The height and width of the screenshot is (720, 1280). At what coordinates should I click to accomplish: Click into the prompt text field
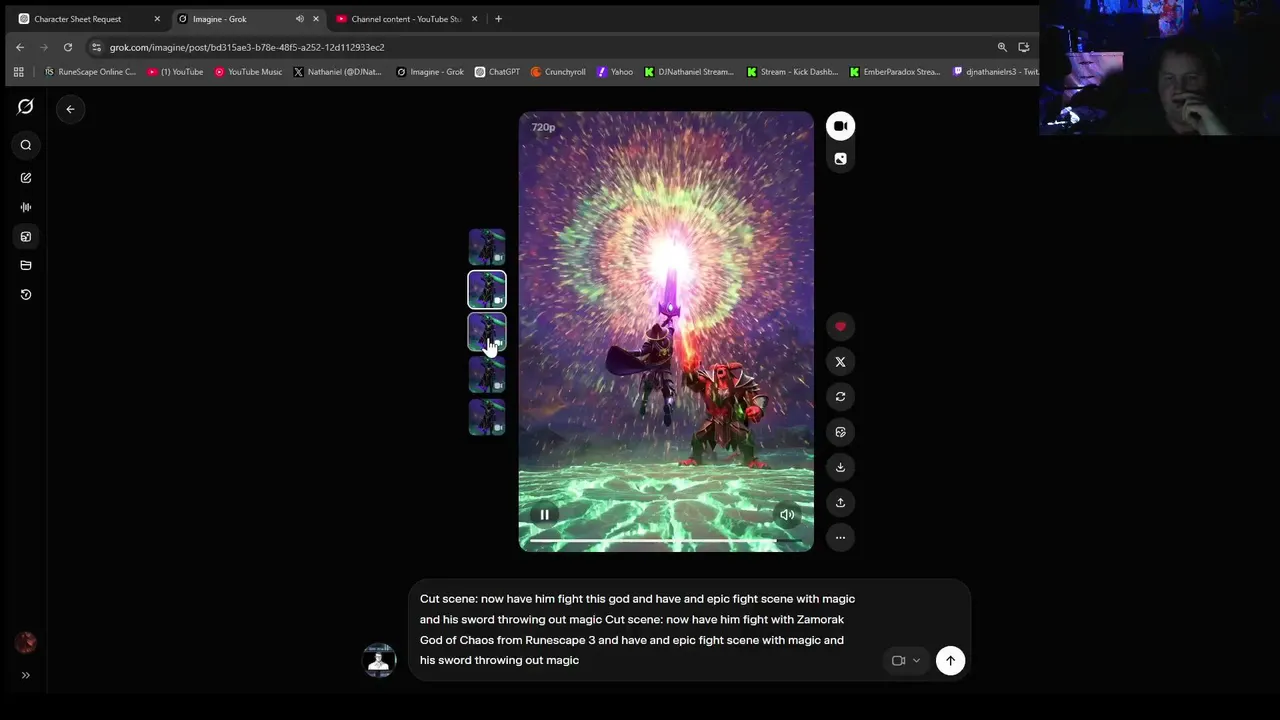coord(640,629)
